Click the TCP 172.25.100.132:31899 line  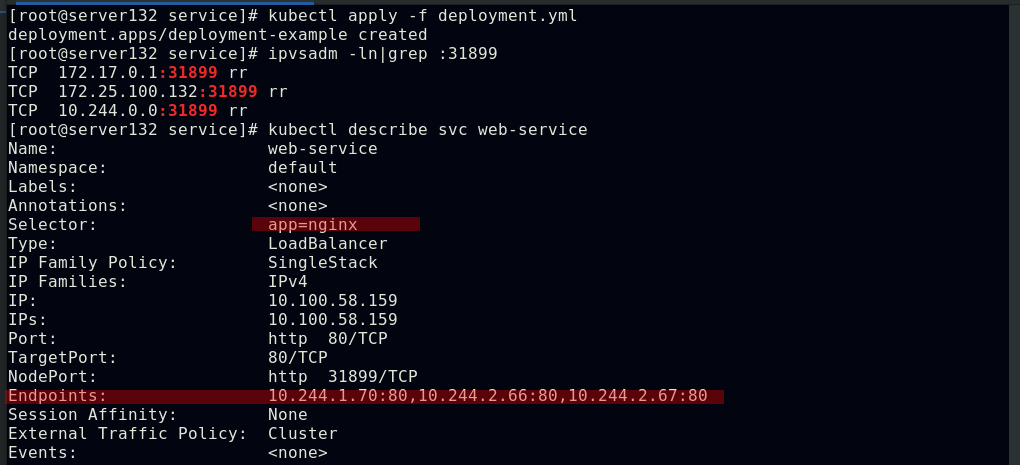pyautogui.click(x=147, y=92)
